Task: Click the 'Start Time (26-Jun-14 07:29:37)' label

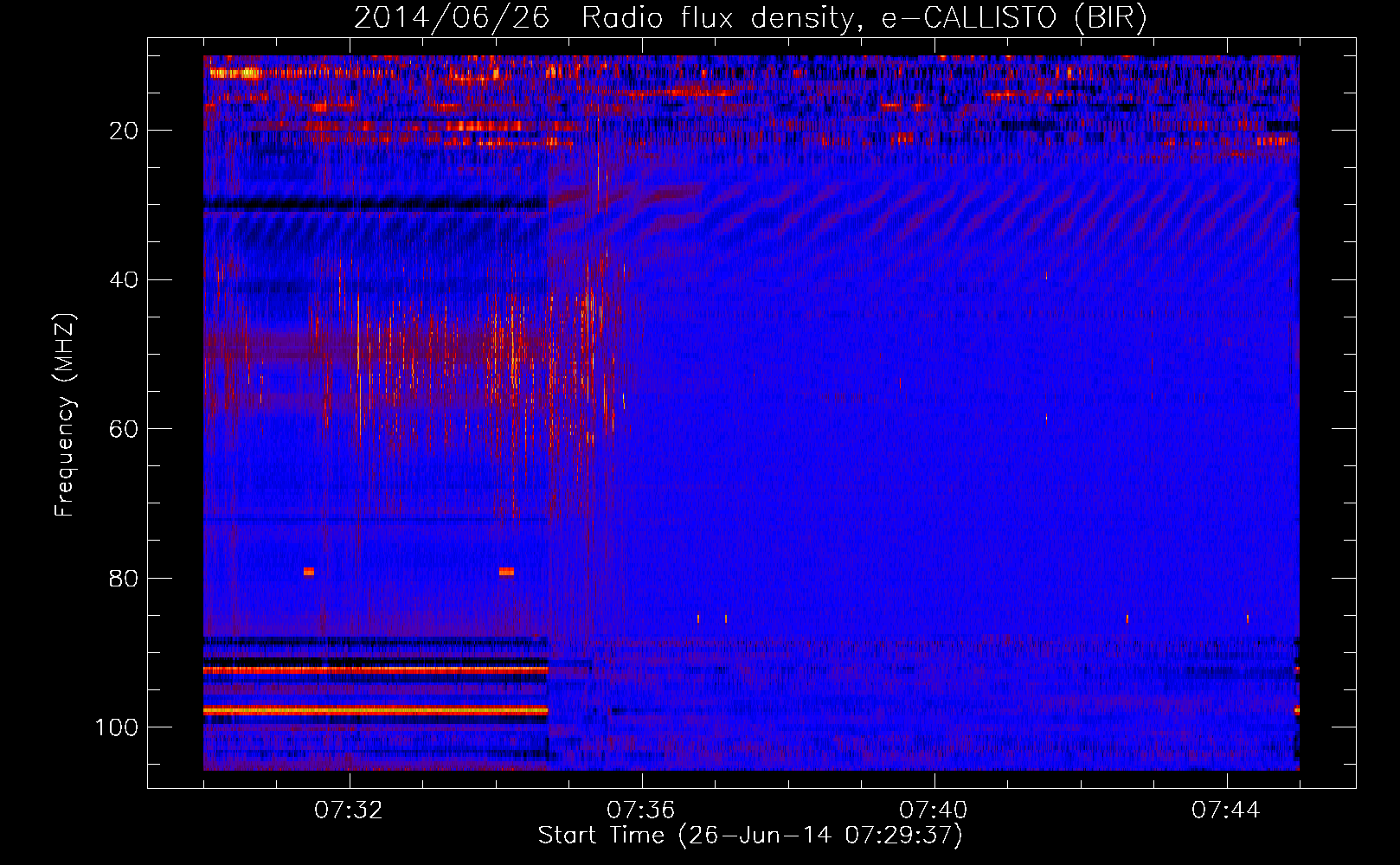Action: coord(750,836)
